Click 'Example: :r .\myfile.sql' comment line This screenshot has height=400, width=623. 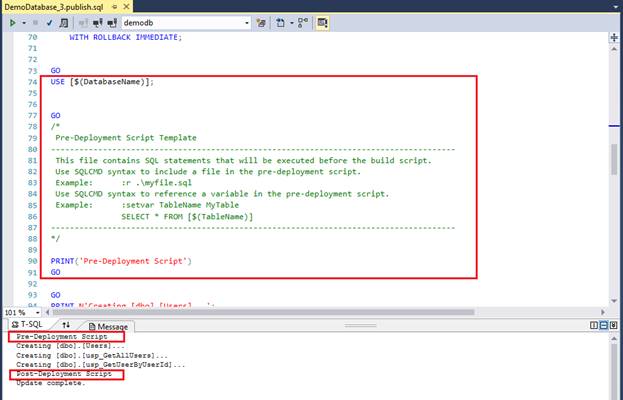tap(123, 183)
